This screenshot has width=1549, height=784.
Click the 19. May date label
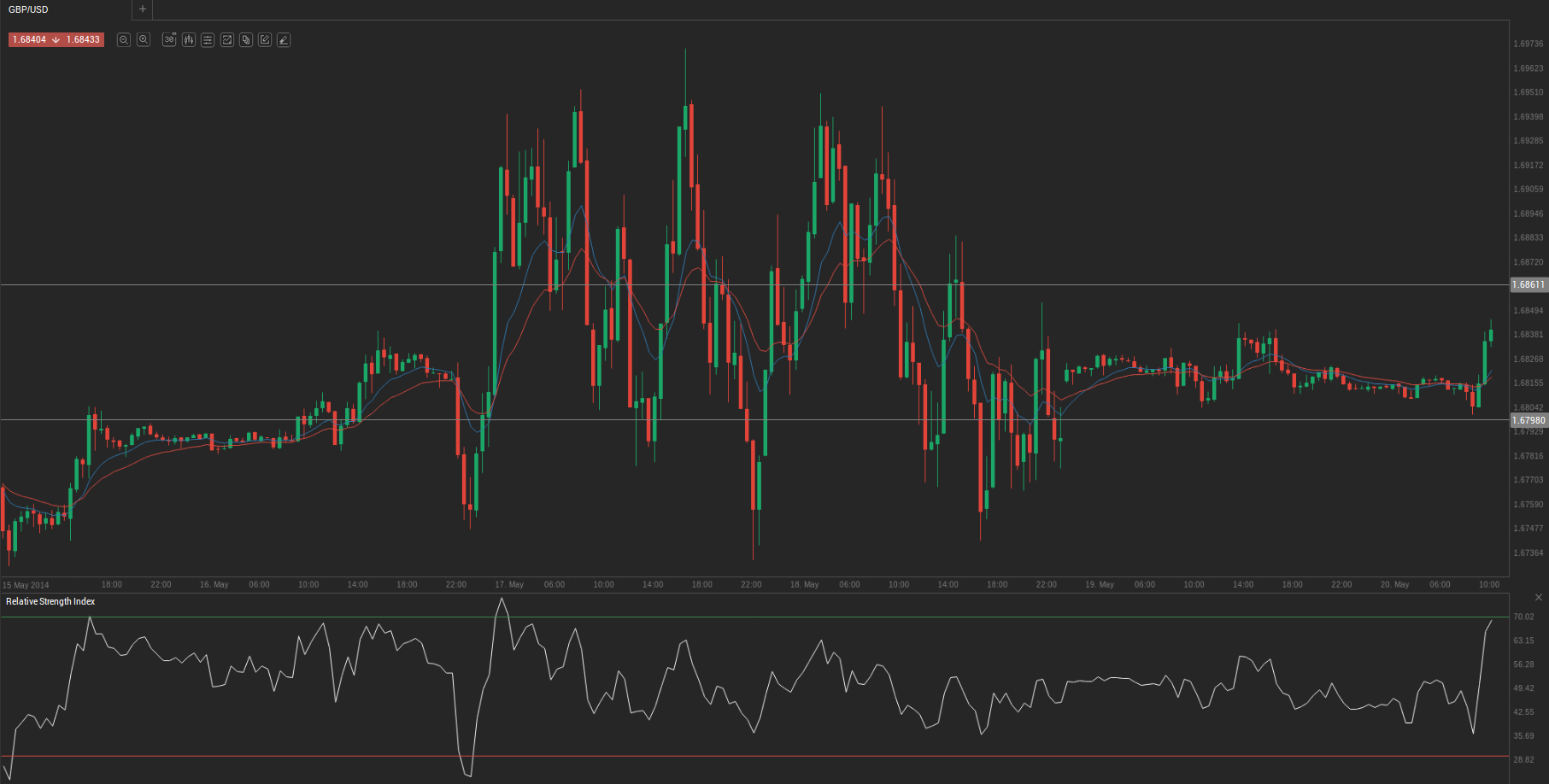(1100, 585)
